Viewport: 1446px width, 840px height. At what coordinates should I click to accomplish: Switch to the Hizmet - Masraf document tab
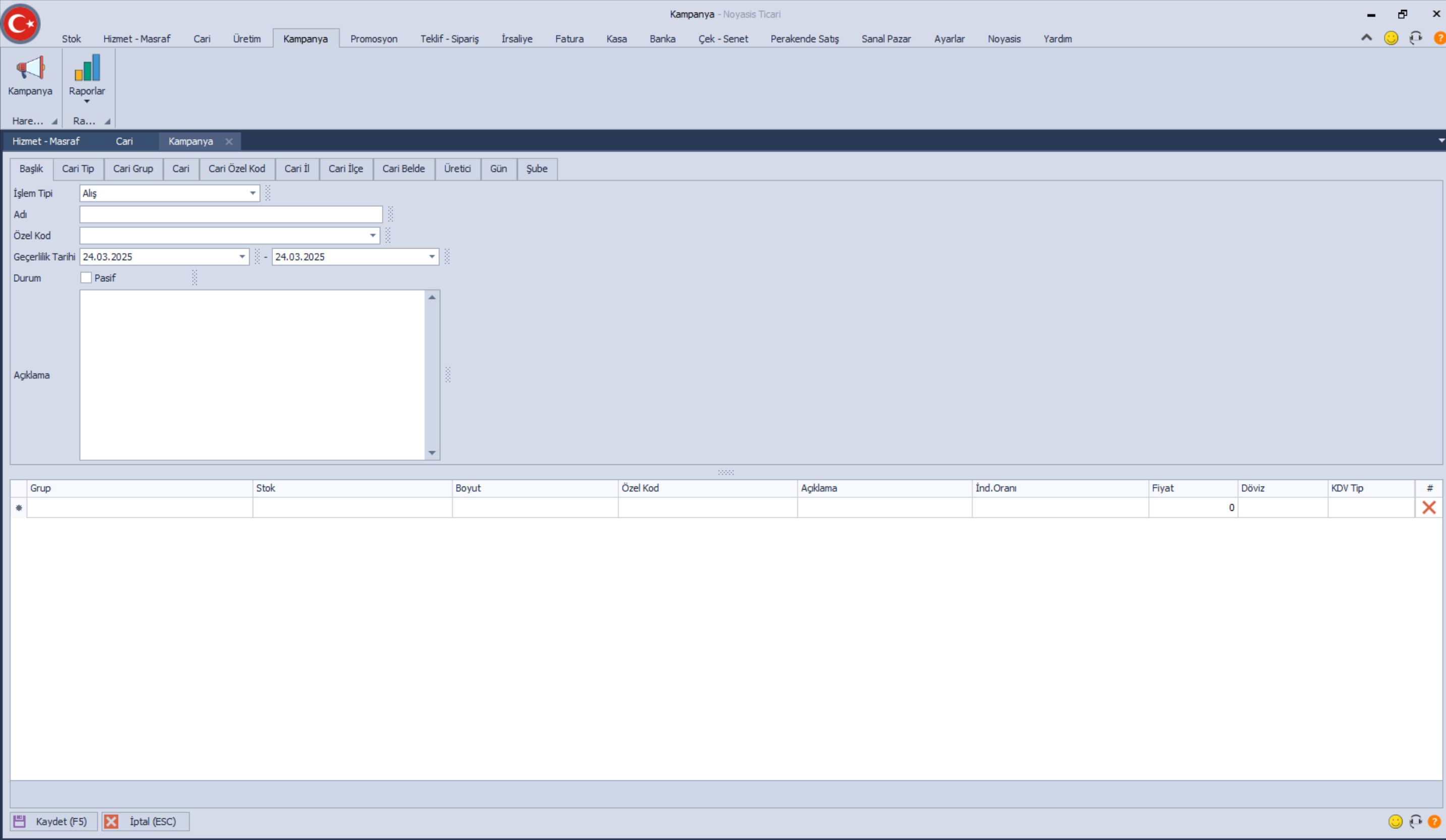46,141
